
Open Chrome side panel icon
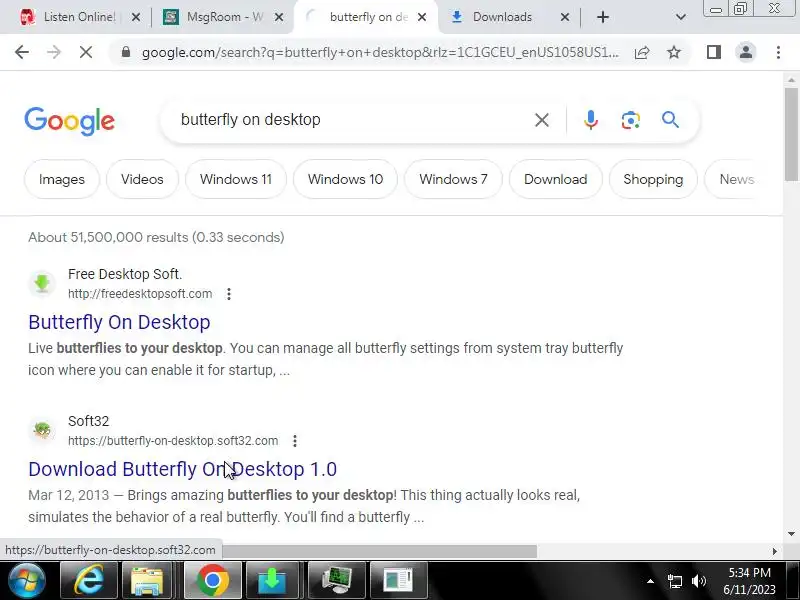[x=713, y=52]
